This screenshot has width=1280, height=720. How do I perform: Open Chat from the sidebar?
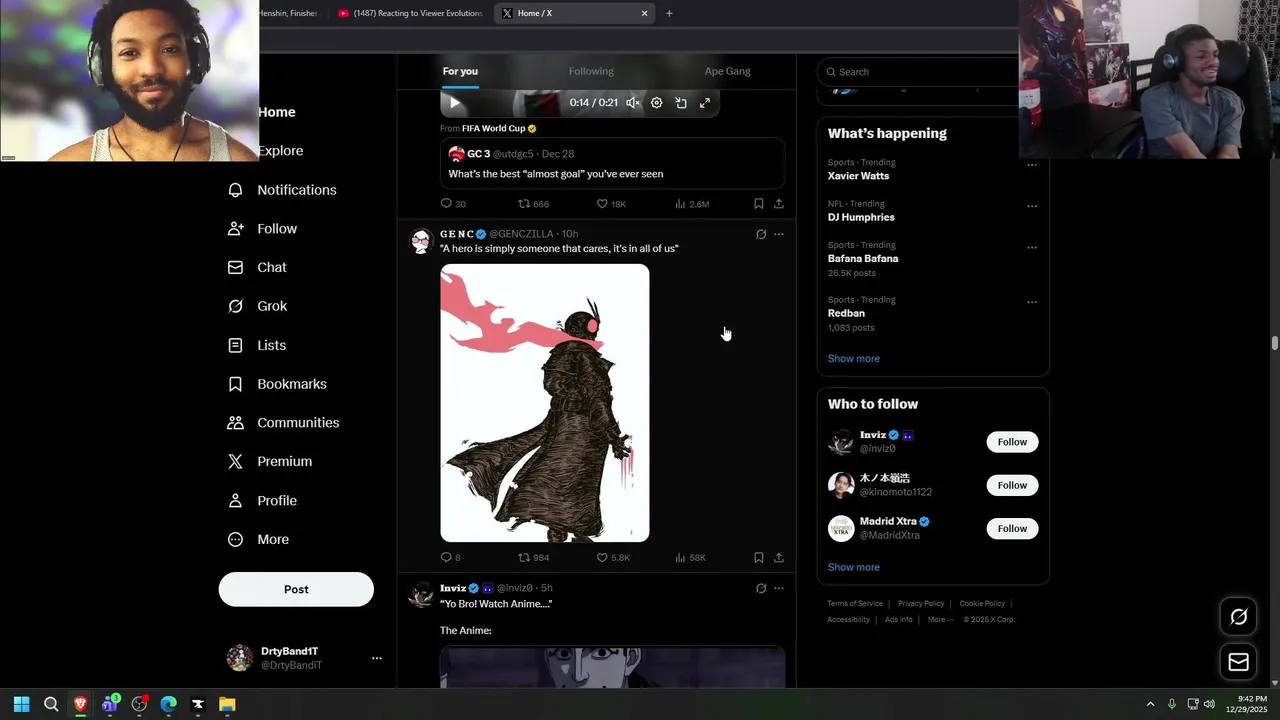coord(257,267)
